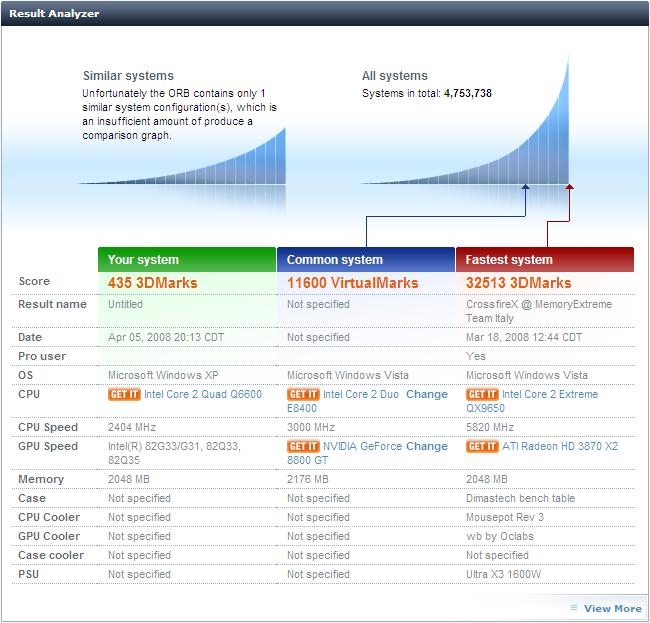Click the Similar systems heading
650x623 pixels.
pos(129,76)
